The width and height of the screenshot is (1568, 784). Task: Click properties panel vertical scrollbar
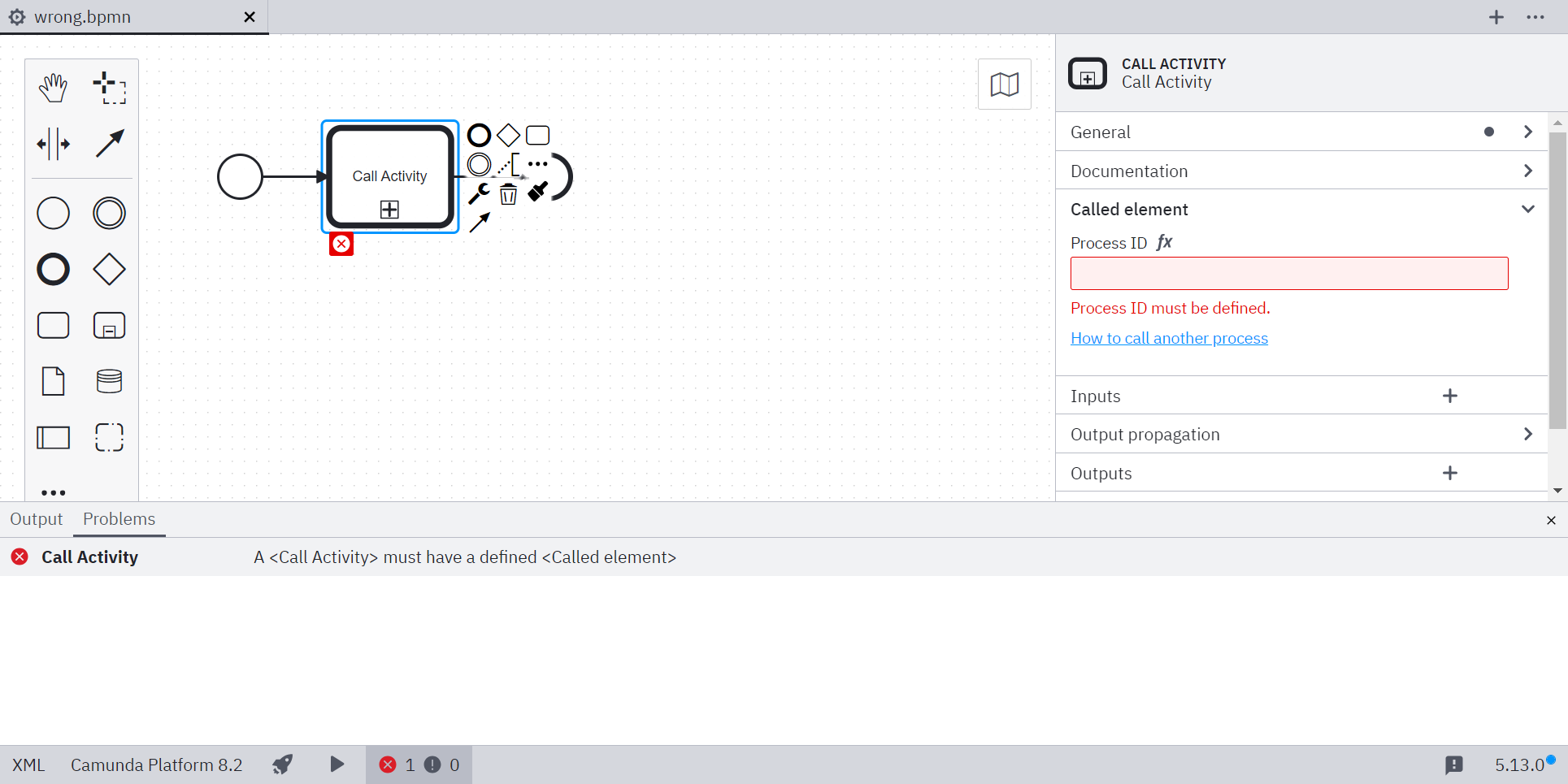pyautogui.click(x=1557, y=280)
